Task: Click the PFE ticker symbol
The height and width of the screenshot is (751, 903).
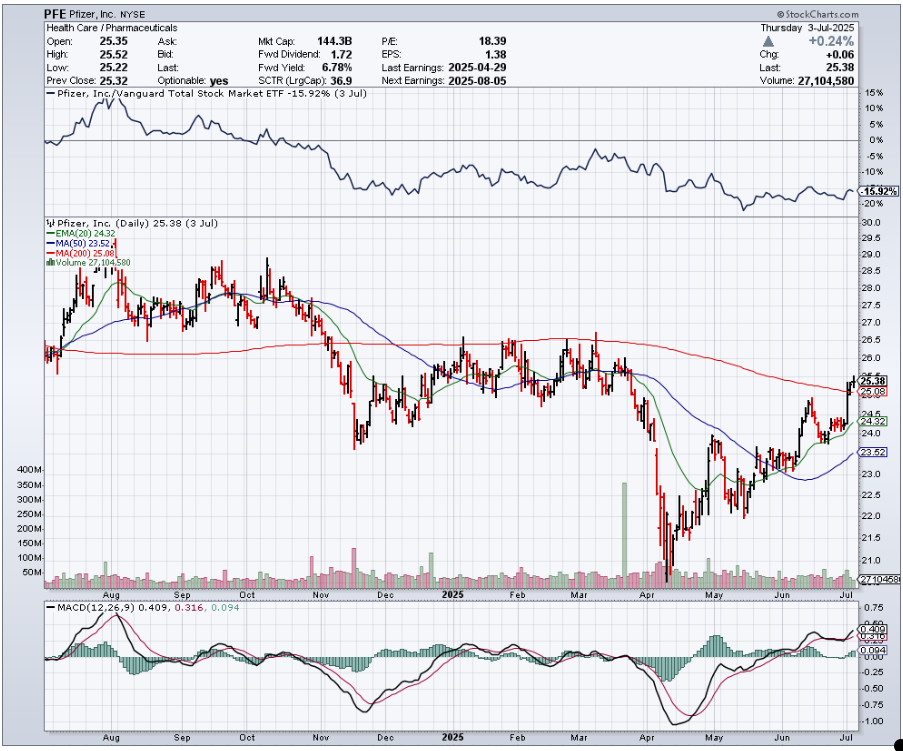Action: [x=55, y=14]
